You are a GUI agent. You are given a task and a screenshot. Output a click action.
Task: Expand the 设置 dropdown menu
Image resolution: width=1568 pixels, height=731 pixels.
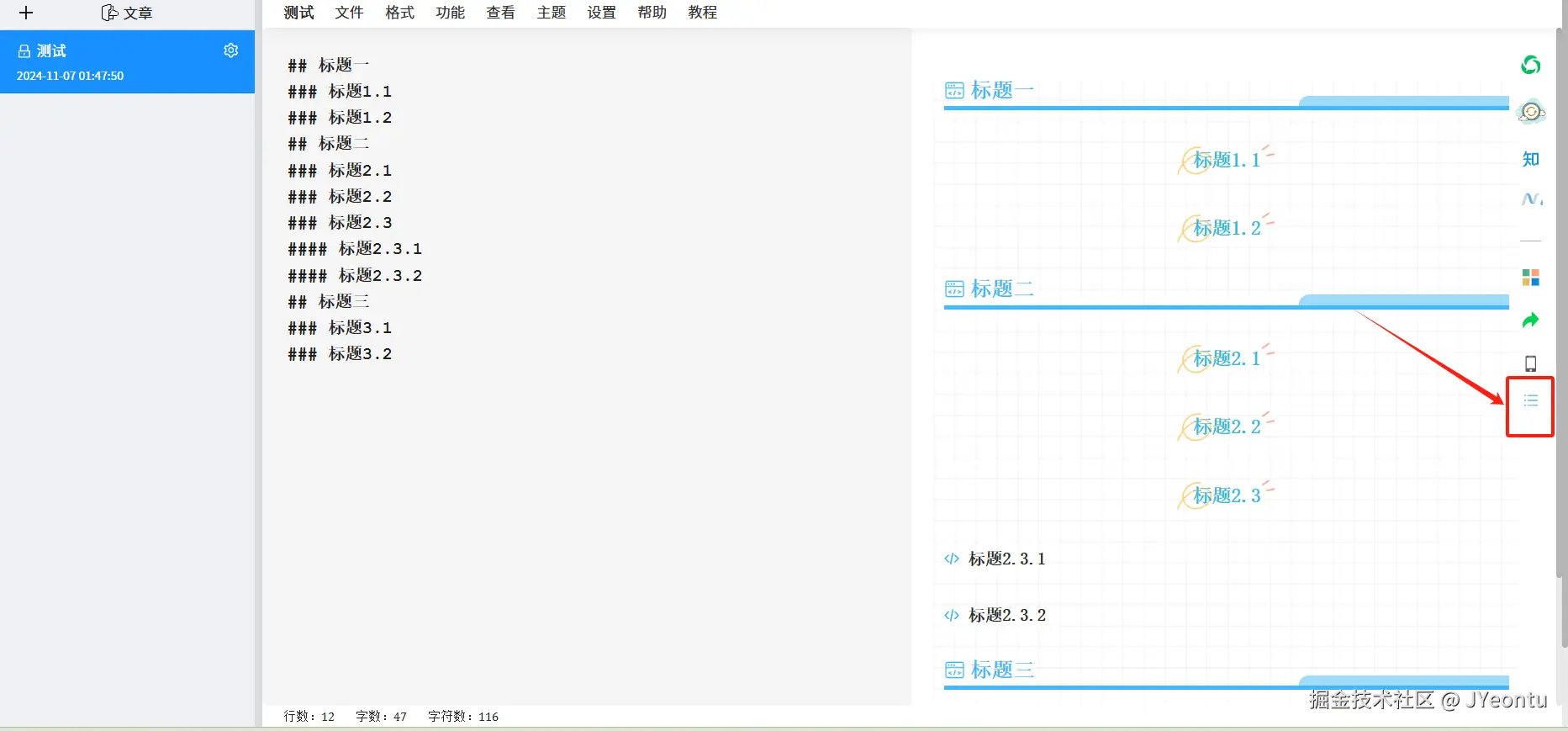point(601,13)
